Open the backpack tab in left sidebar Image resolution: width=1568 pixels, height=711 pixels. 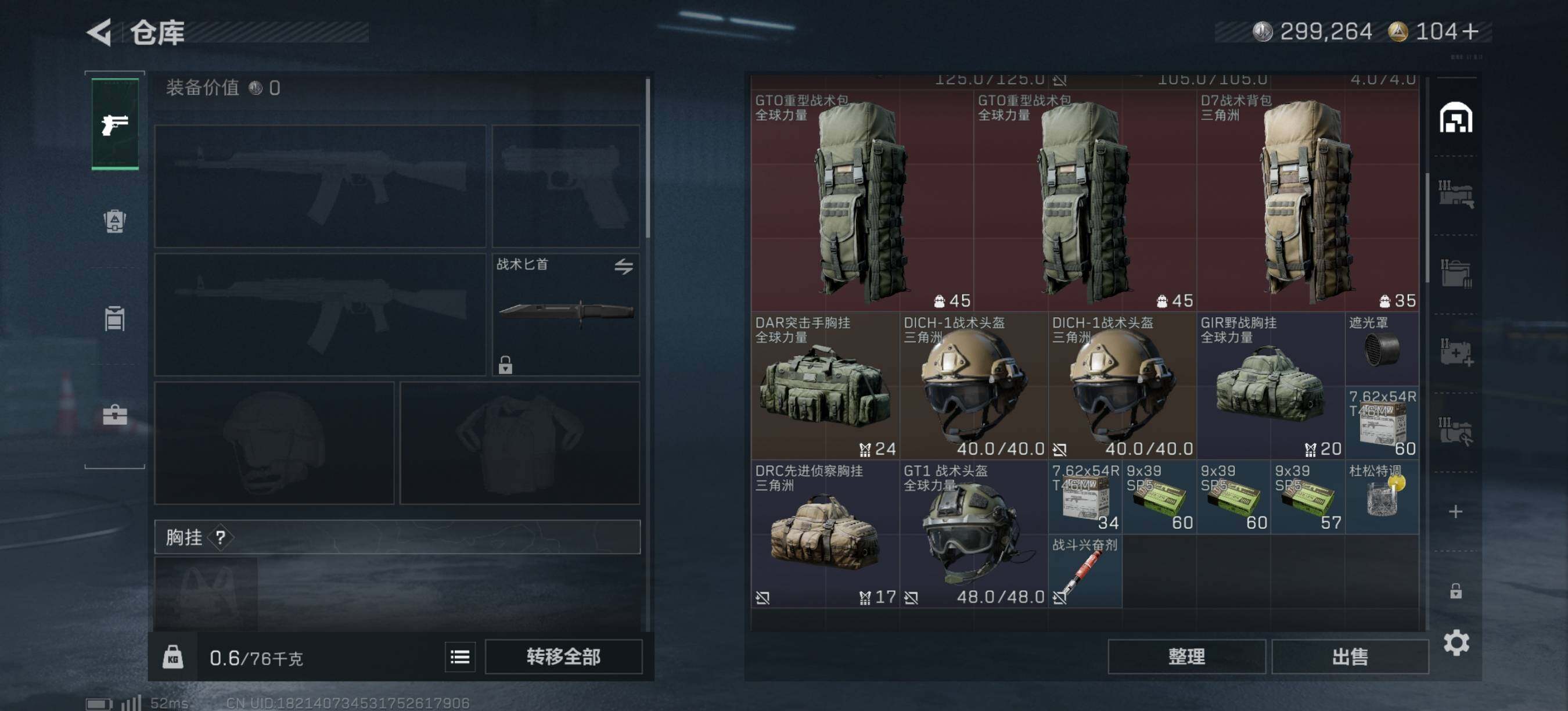pyautogui.click(x=114, y=221)
